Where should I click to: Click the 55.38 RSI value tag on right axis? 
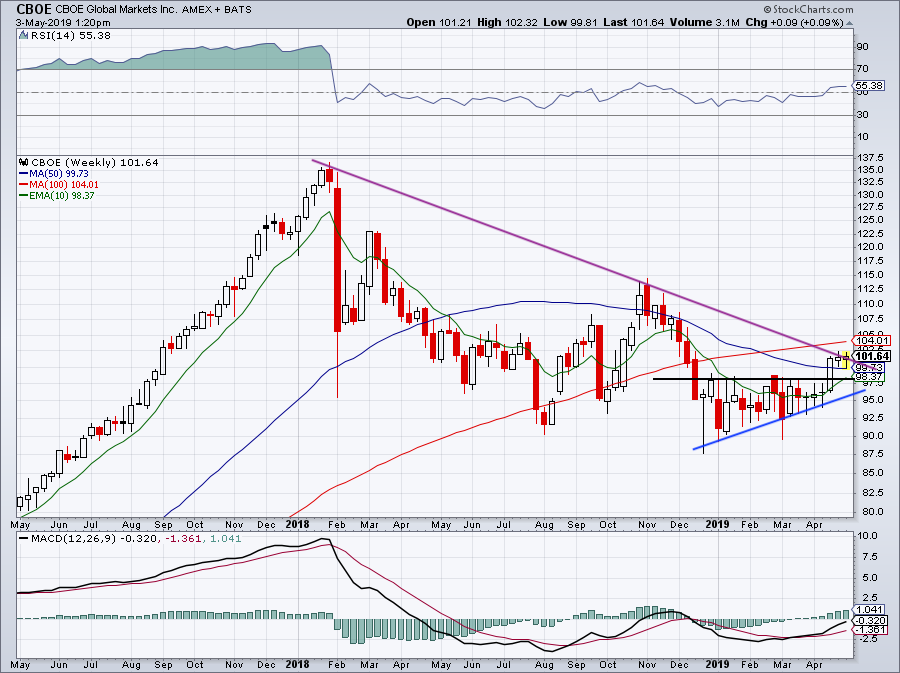coord(869,85)
